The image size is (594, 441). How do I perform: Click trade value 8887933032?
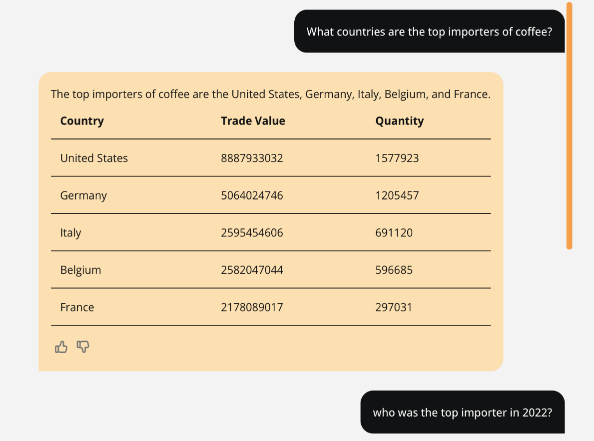click(252, 158)
